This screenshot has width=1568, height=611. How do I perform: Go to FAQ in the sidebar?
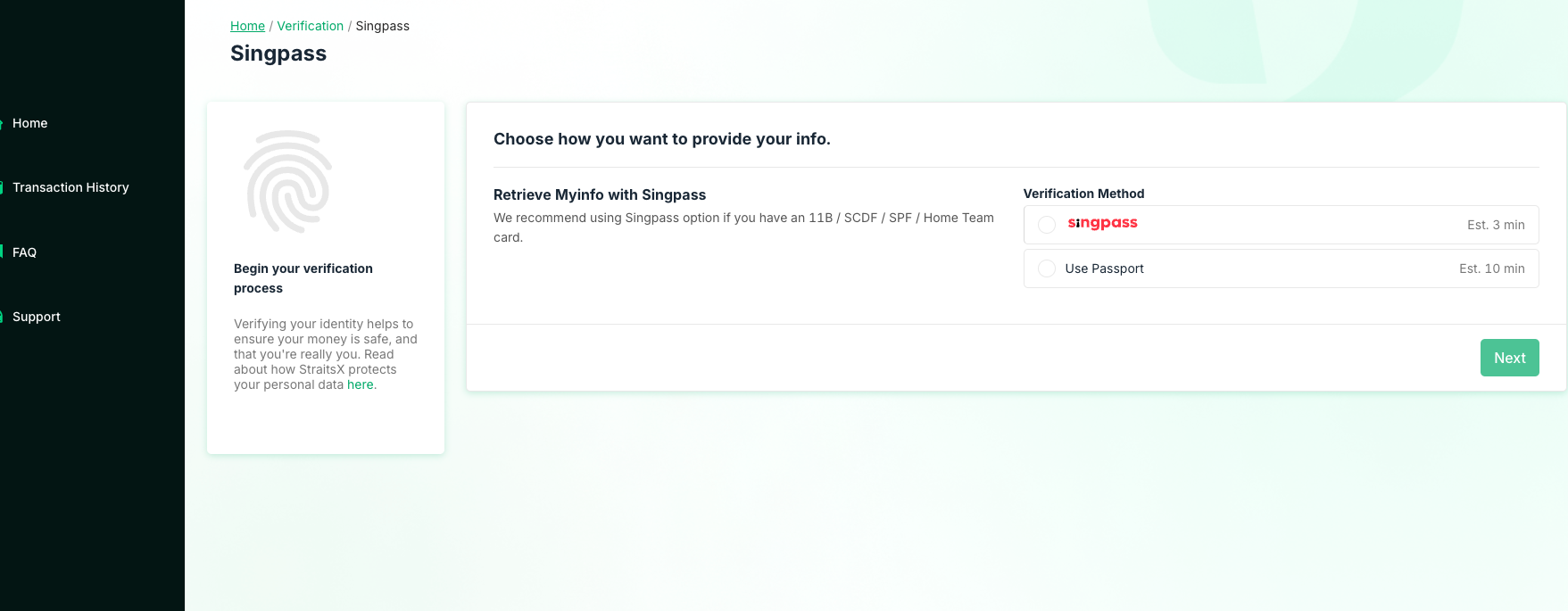coord(24,252)
